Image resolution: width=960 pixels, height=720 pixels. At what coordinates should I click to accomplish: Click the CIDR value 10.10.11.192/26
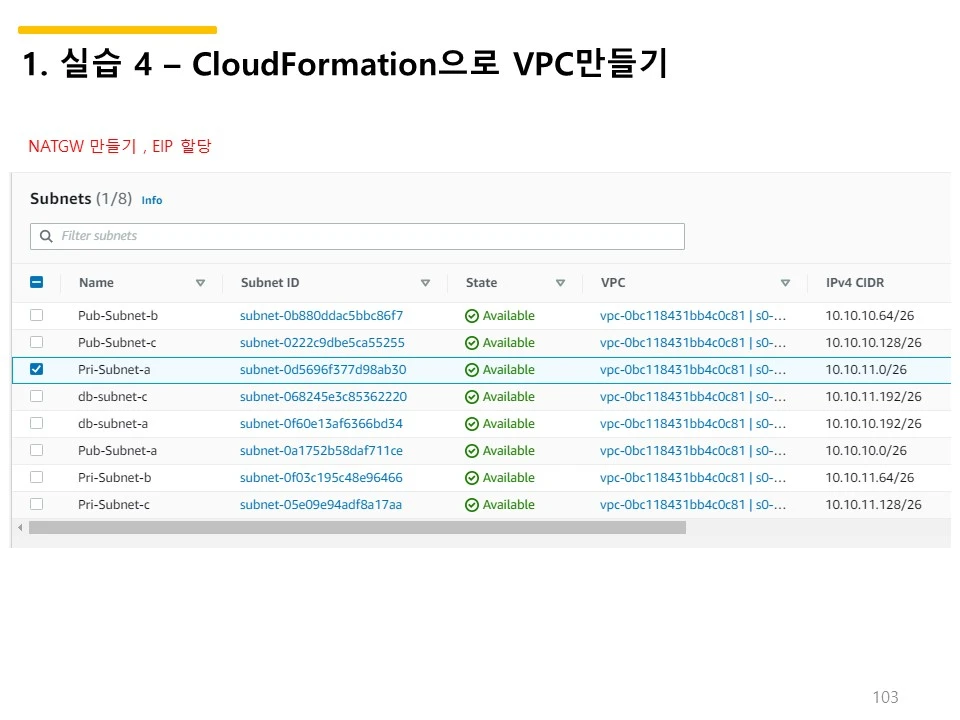click(x=873, y=397)
